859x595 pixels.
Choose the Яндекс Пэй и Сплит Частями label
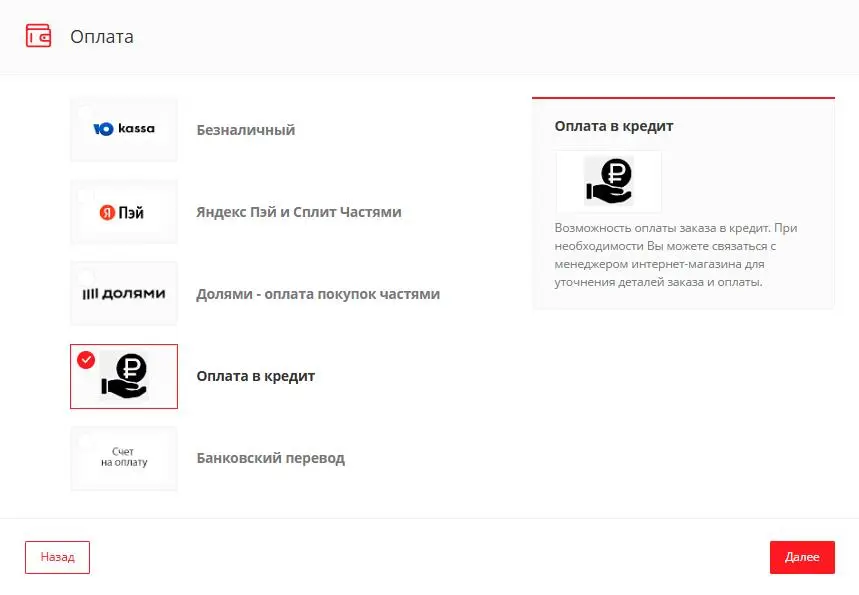click(299, 212)
